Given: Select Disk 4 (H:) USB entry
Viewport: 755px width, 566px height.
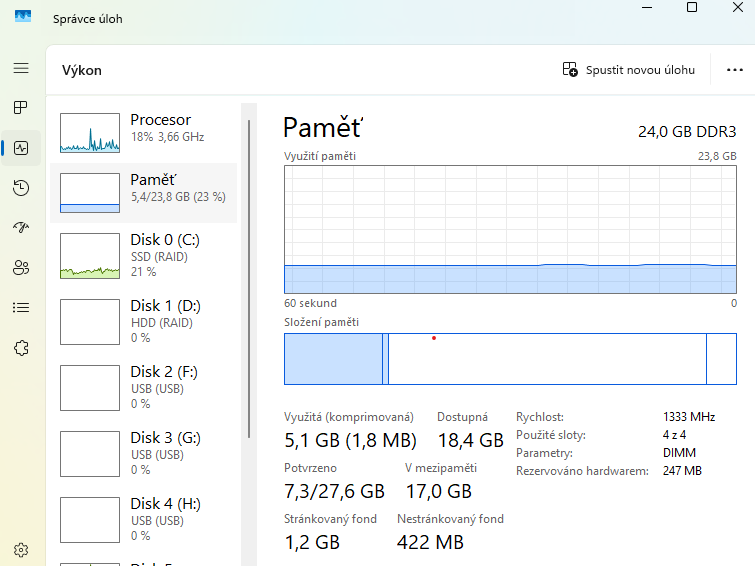Looking at the screenshot, I should click(x=145, y=519).
